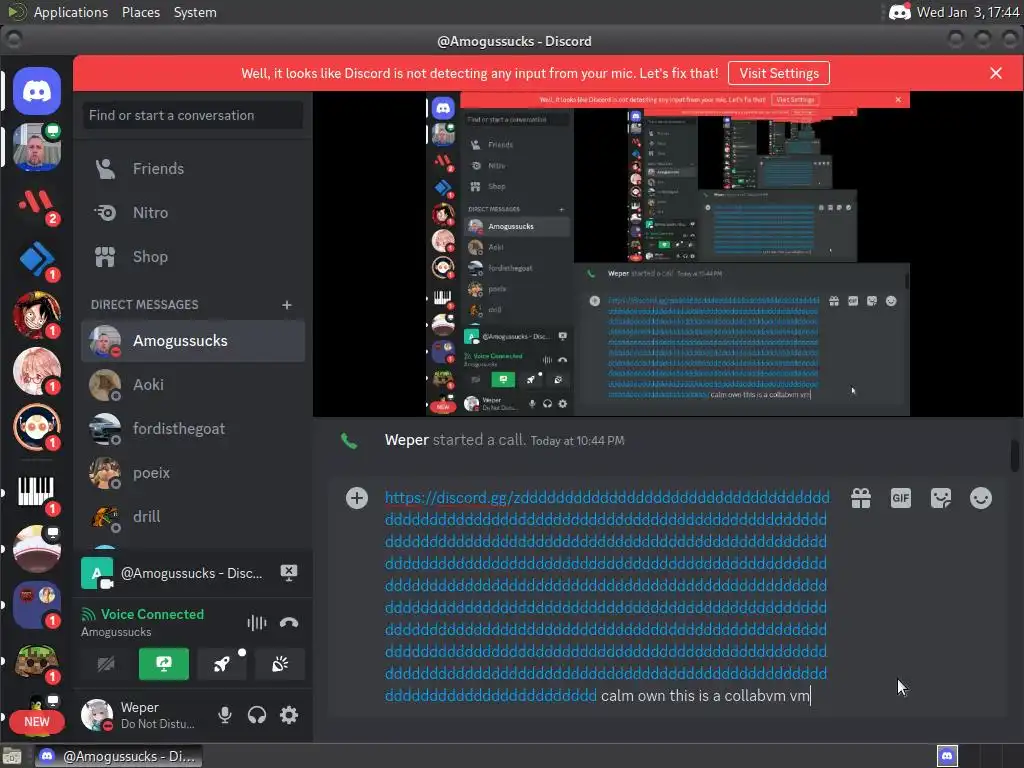Open the piano keys server icon
Image resolution: width=1024 pixels, height=768 pixels.
click(37, 492)
